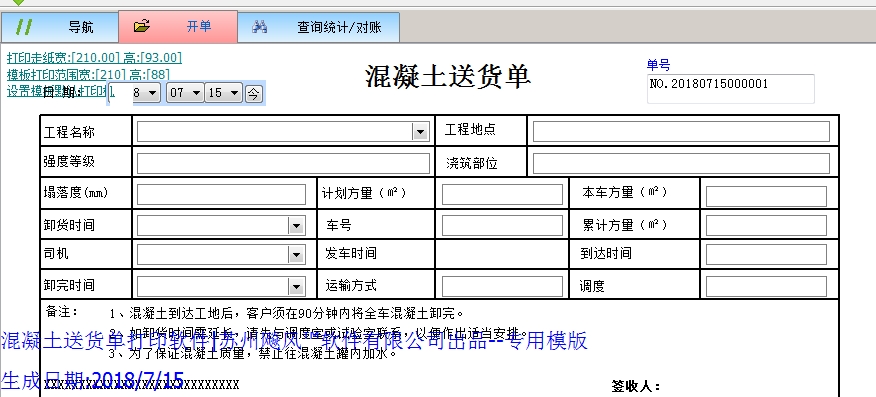Open the year dropdown in date selector

tap(153, 93)
